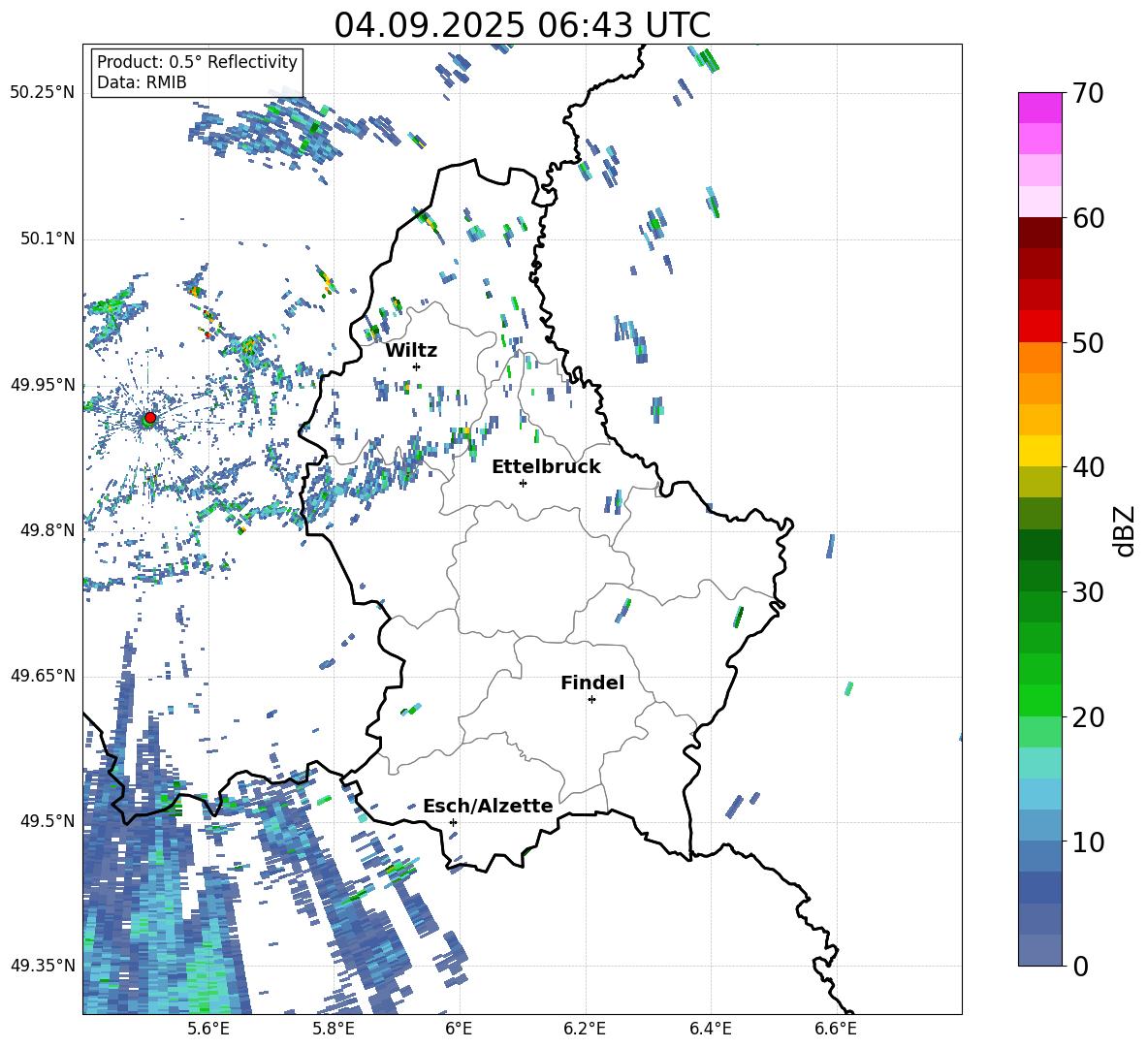Click the 20 tick on colorbar
The image size is (1148, 1048).
tap(1088, 716)
